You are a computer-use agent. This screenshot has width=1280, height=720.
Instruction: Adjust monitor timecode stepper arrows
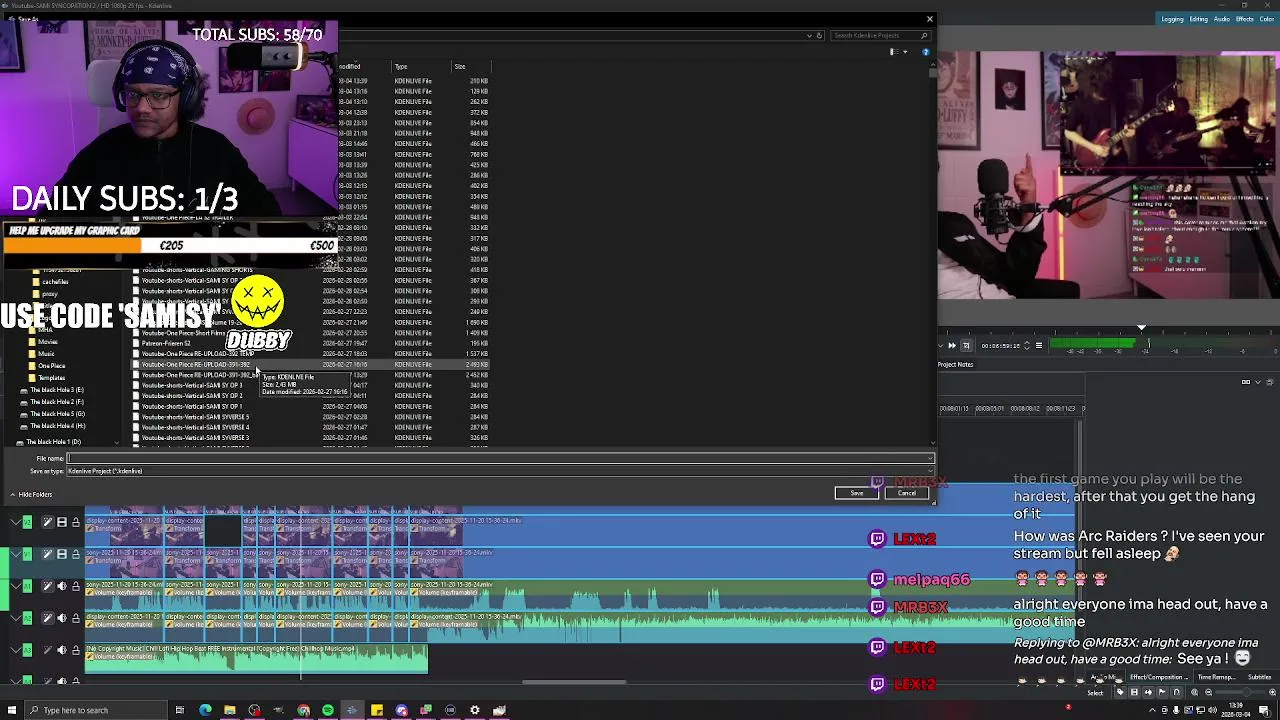(x=1026, y=346)
